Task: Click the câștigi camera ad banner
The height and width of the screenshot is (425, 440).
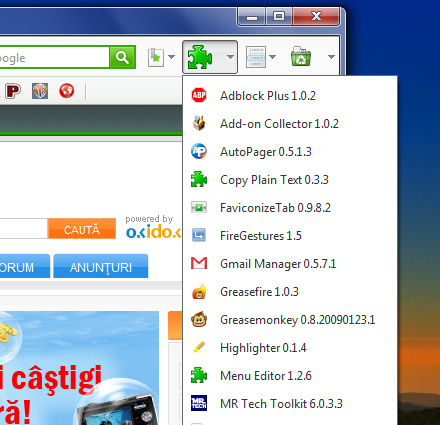Action: (x=79, y=368)
